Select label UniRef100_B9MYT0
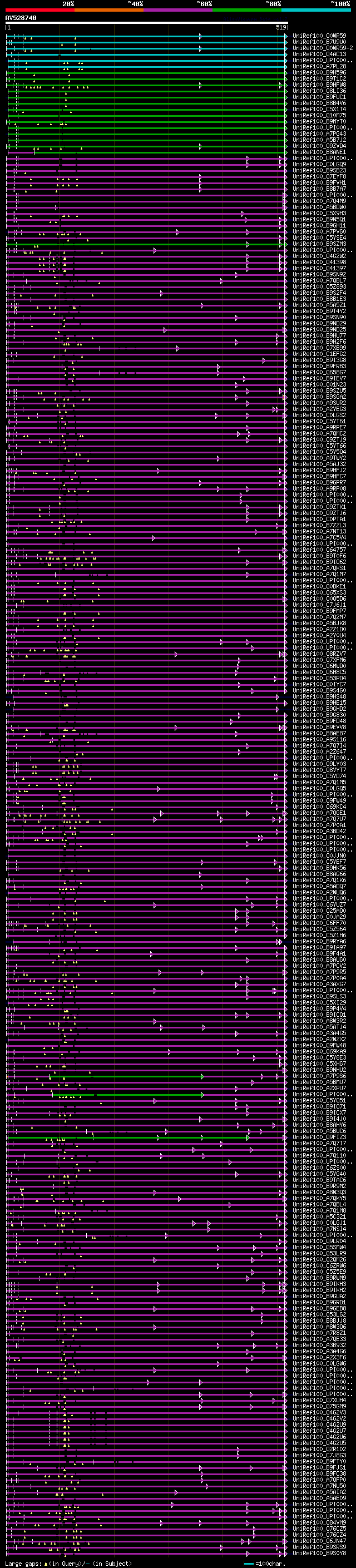356x1568 pixels. [319, 122]
